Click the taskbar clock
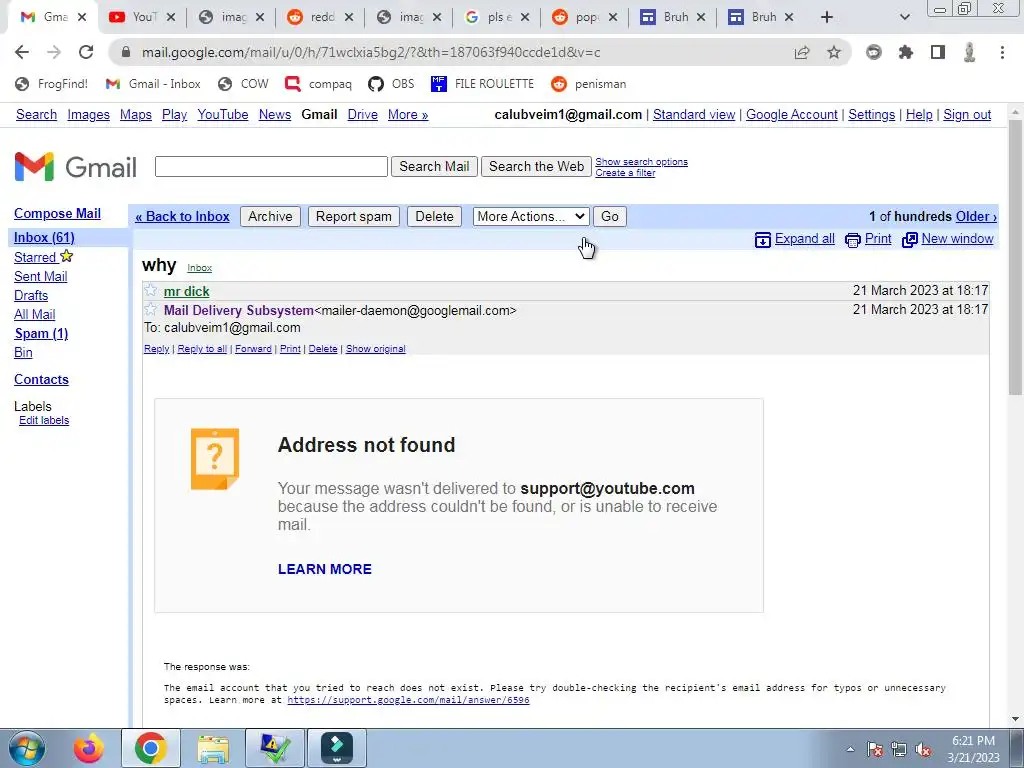 973,749
